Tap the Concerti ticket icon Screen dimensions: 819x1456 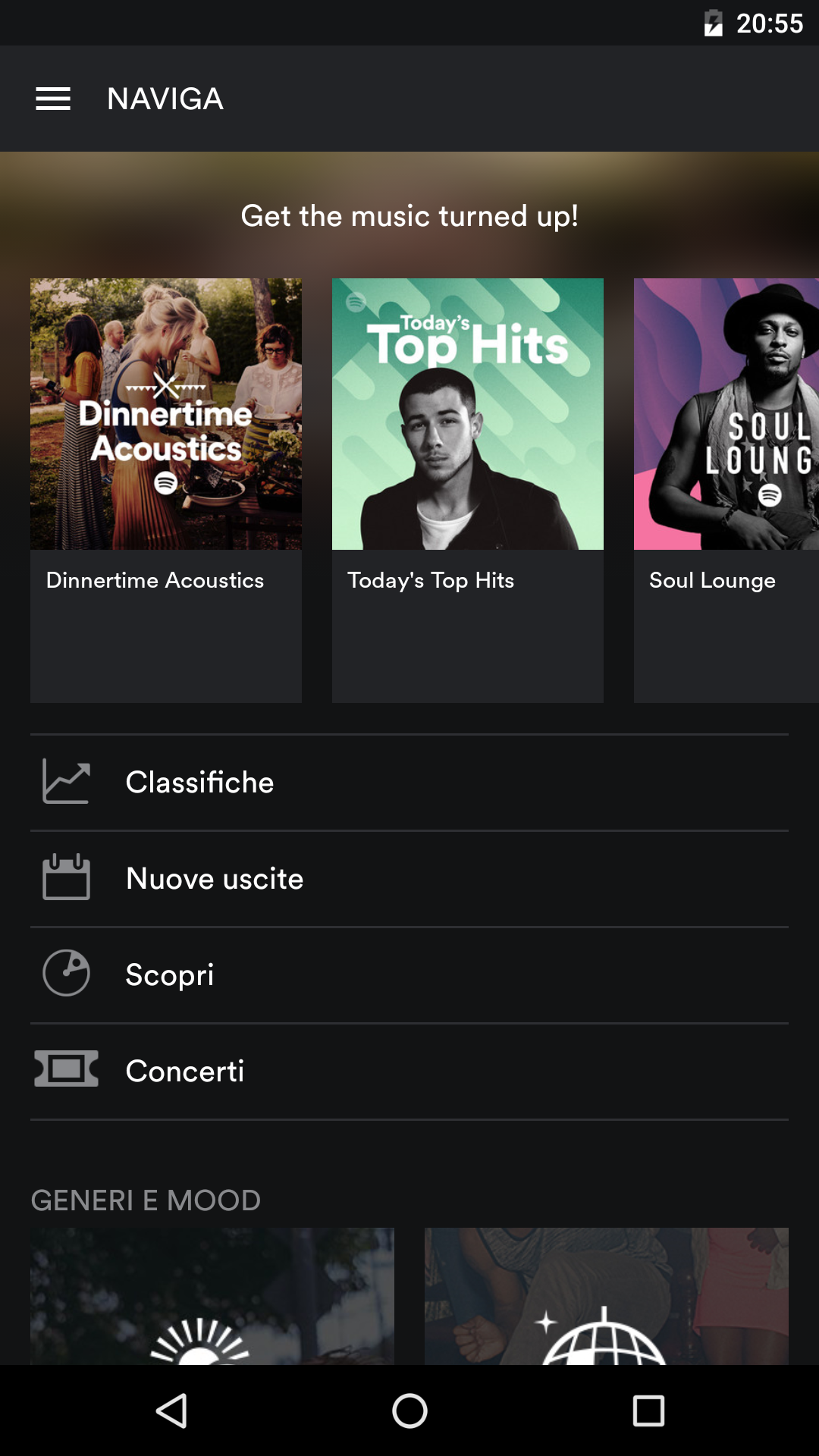pyautogui.click(x=66, y=1069)
